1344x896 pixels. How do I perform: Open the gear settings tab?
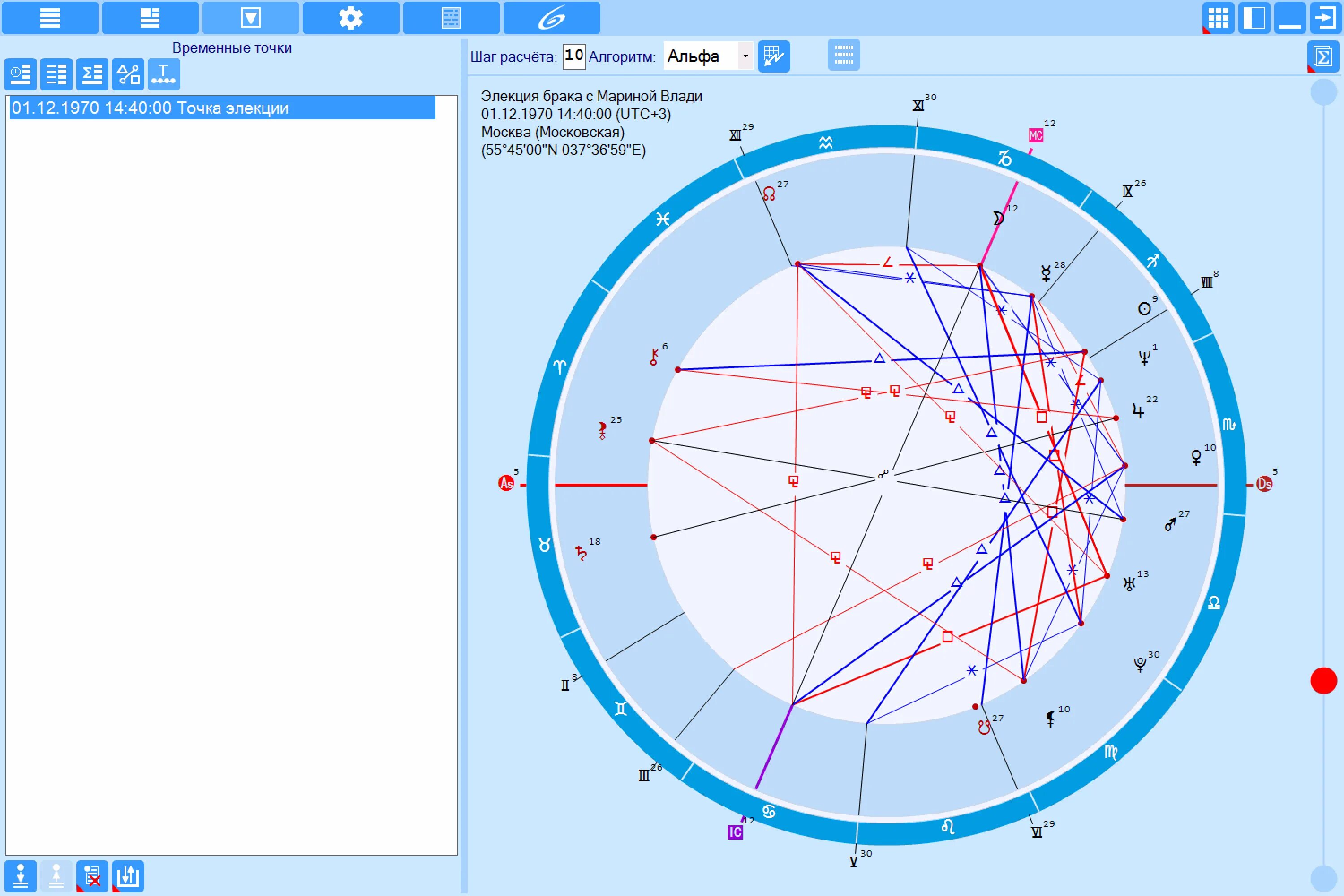350,18
